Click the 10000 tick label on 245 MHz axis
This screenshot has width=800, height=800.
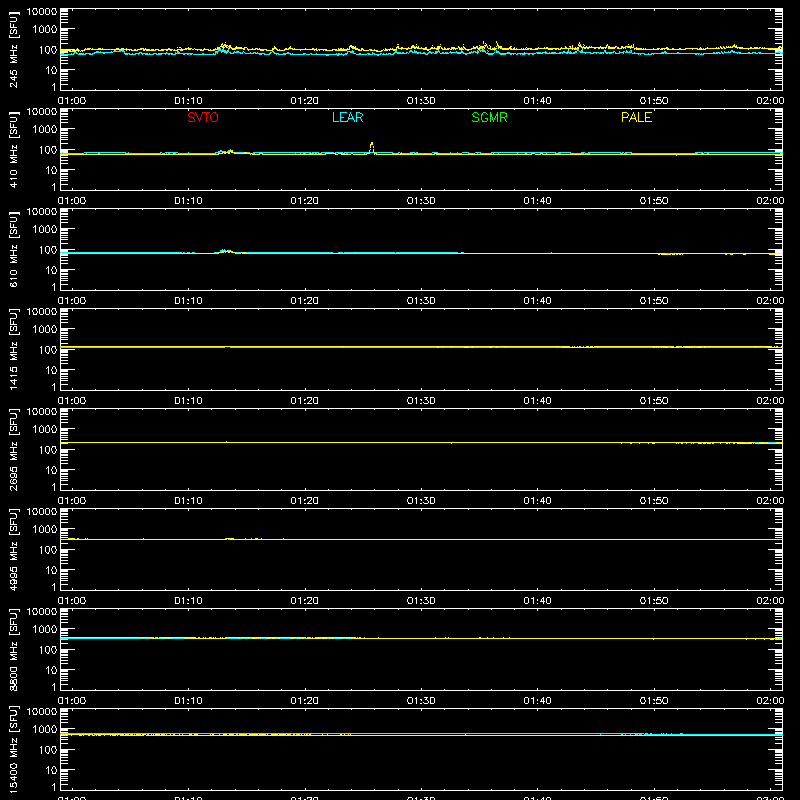click(x=42, y=12)
